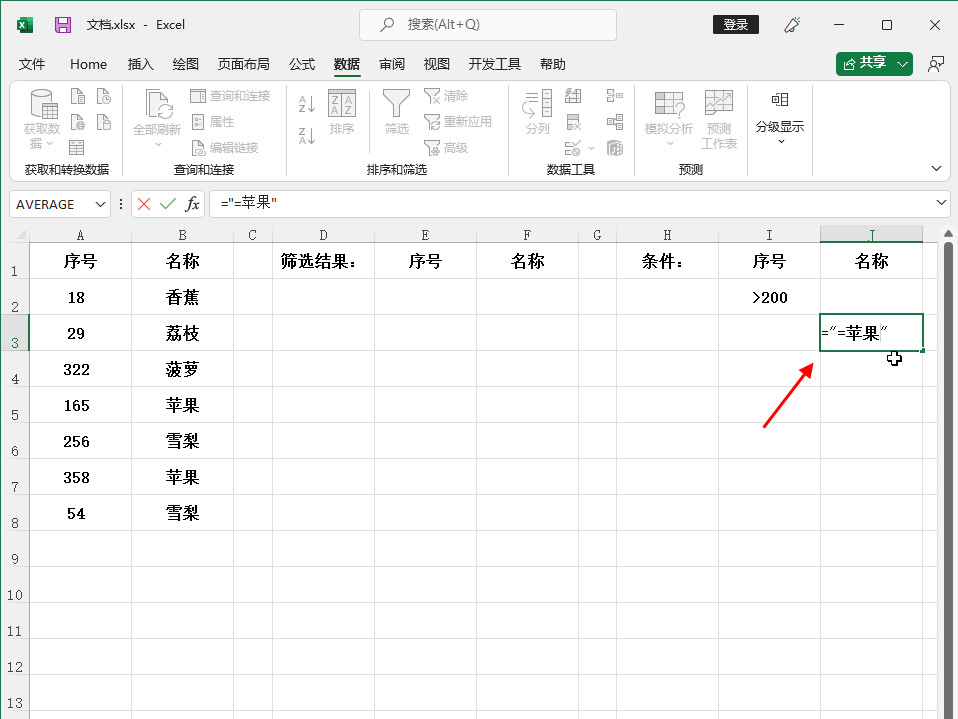
Task: Toggle the 筛选 funnel filter
Action: (397, 112)
